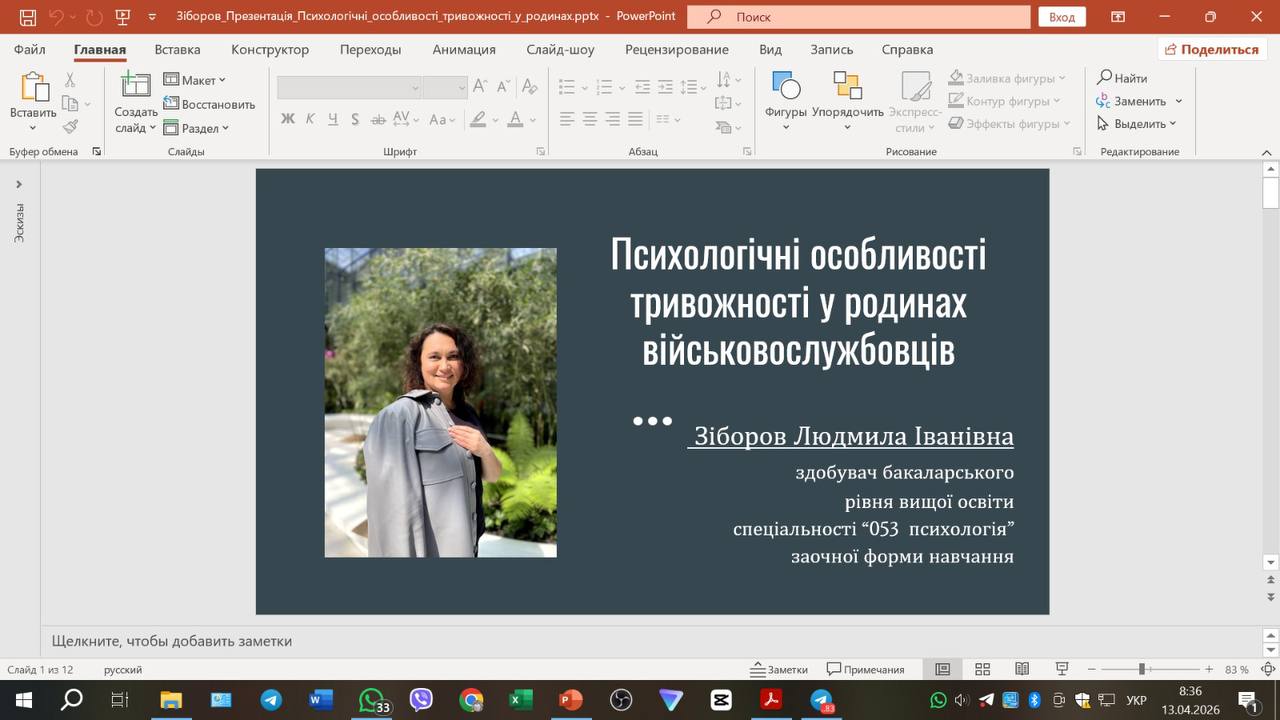Select the Format Painter brush icon
The height and width of the screenshot is (720, 1280).
pos(70,127)
